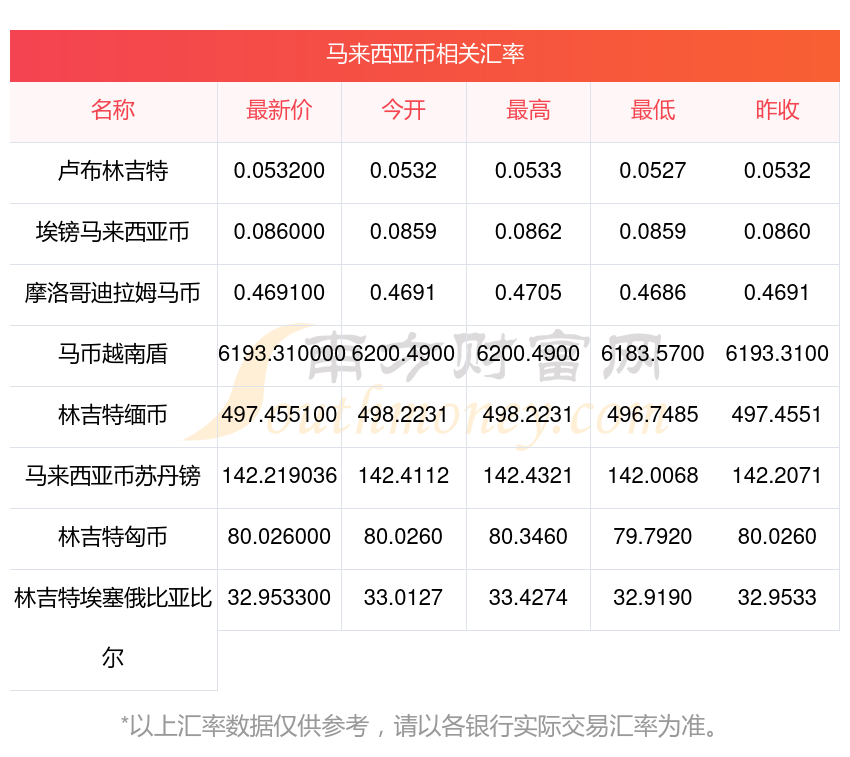
Task: Click latest price 6193.310000
Action: (x=281, y=354)
